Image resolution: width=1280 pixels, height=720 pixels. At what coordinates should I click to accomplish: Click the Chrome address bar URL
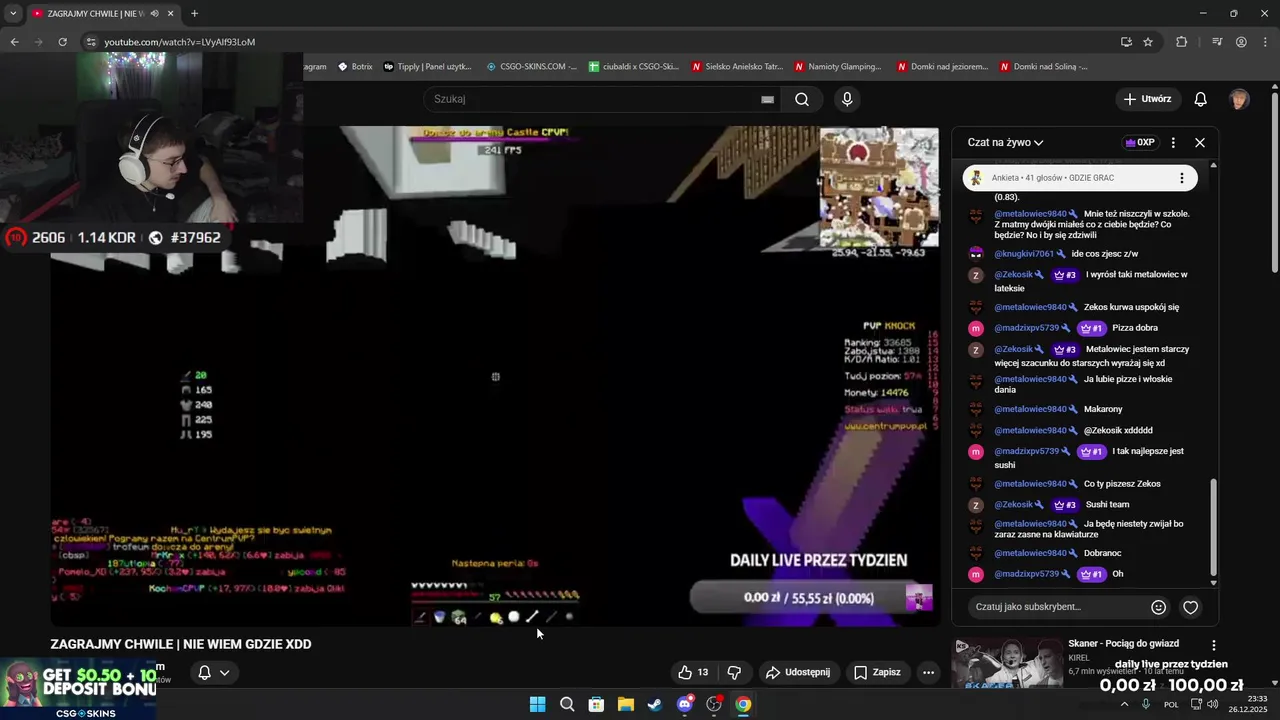[x=180, y=42]
